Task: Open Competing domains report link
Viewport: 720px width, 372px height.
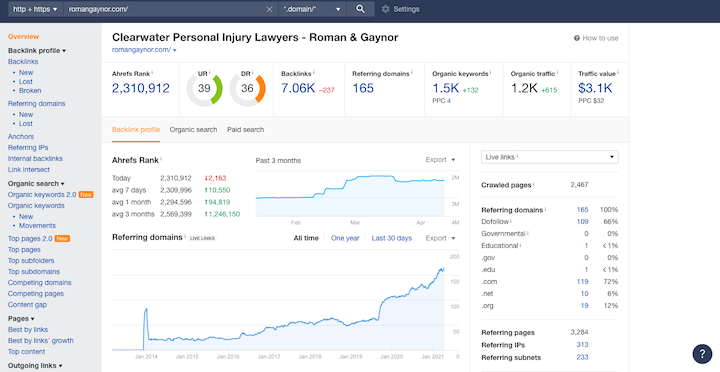Action: point(39,282)
